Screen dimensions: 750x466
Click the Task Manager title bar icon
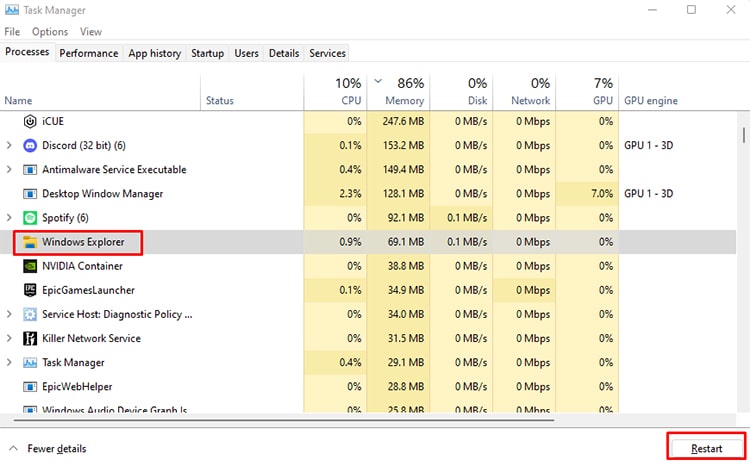click(11, 10)
